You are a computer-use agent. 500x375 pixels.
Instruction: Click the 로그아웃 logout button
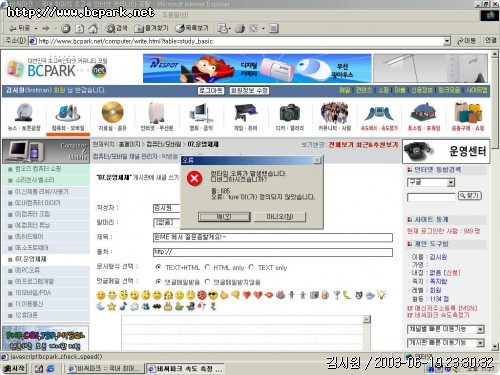pyautogui.click(x=211, y=91)
